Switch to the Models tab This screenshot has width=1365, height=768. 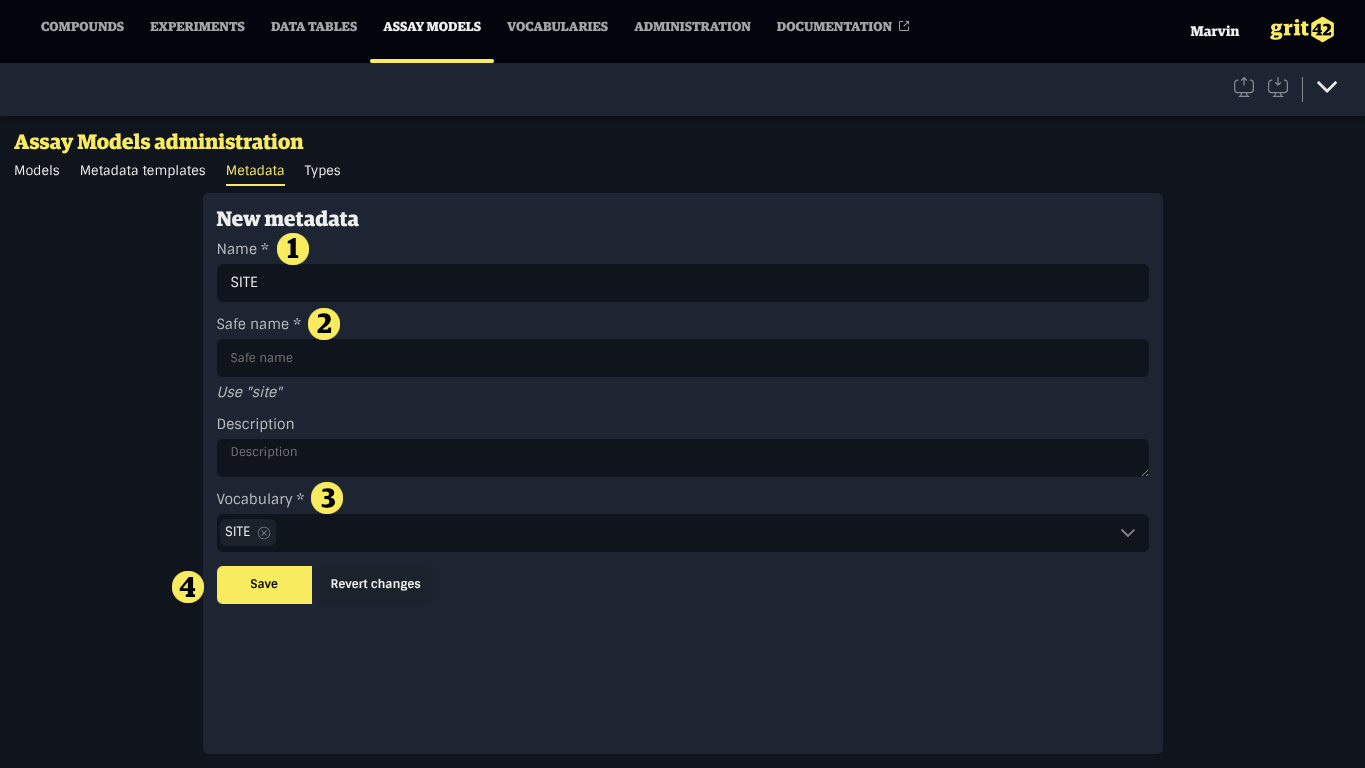37,171
